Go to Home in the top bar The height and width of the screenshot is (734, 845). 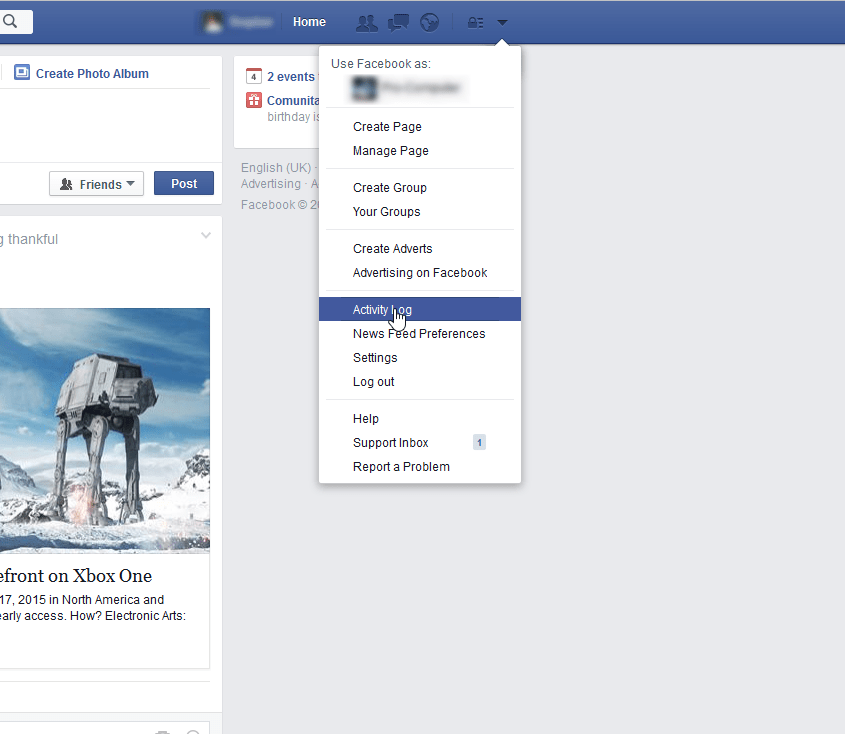[x=309, y=22]
